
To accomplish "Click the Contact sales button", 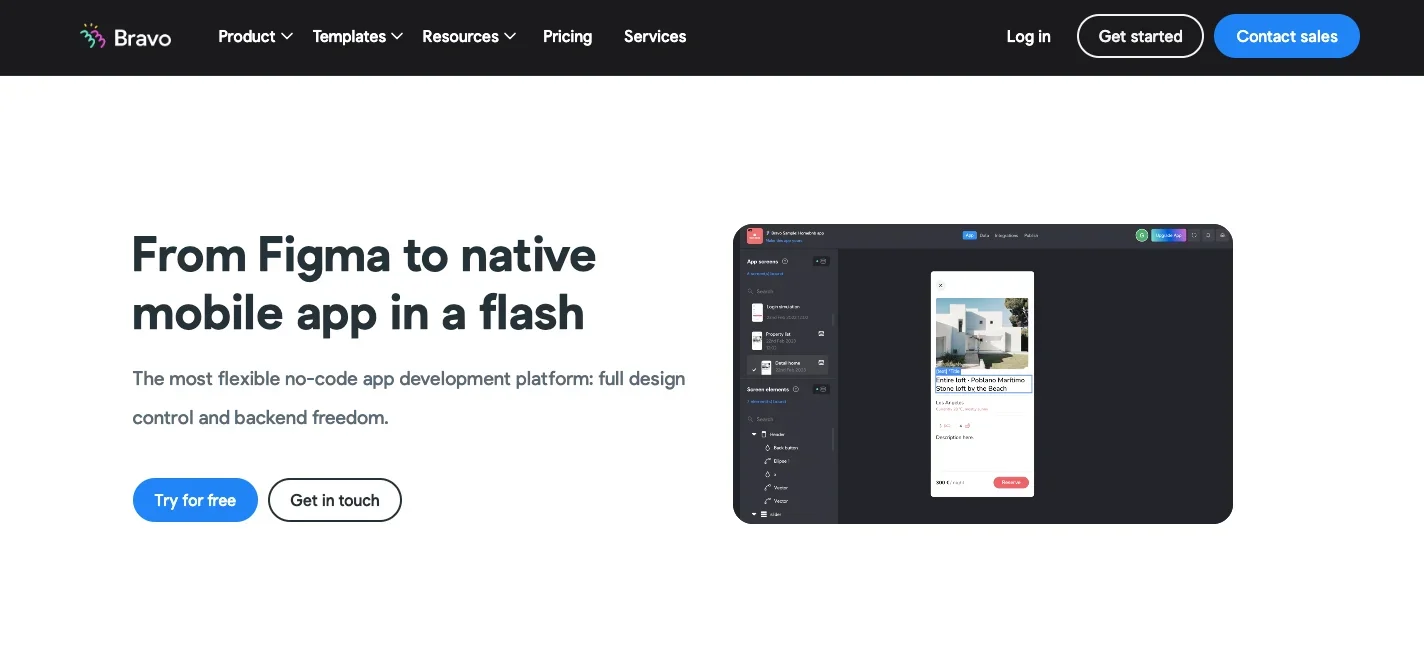I will [x=1286, y=37].
